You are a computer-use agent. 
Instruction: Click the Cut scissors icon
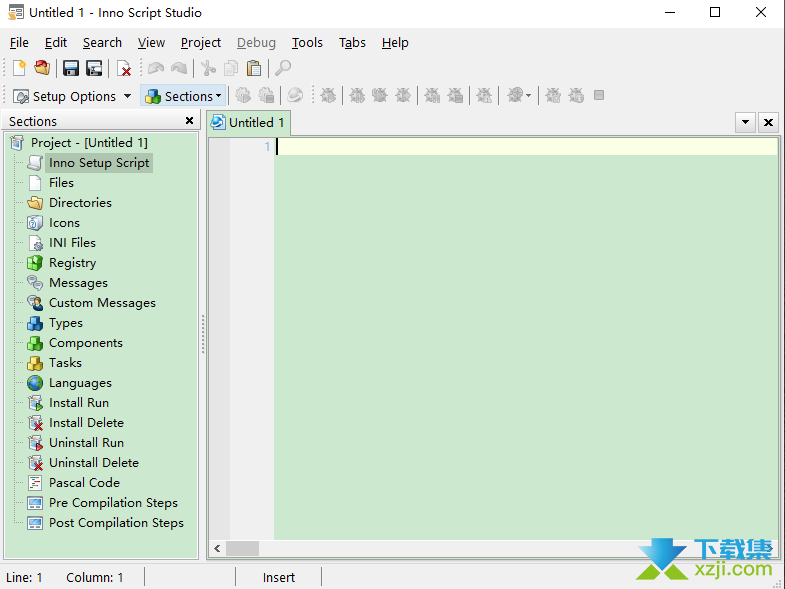coord(208,68)
